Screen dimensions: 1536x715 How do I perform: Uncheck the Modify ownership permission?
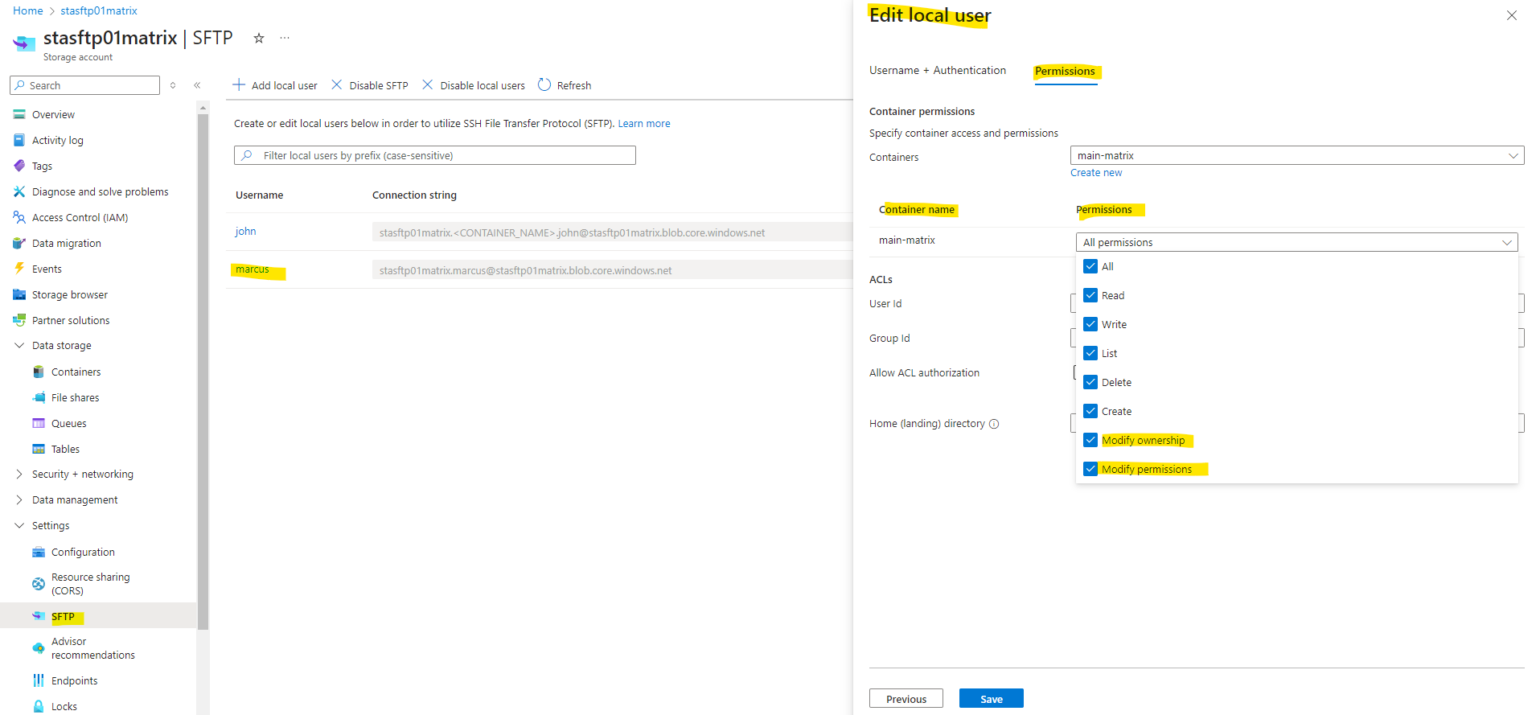pos(1090,440)
